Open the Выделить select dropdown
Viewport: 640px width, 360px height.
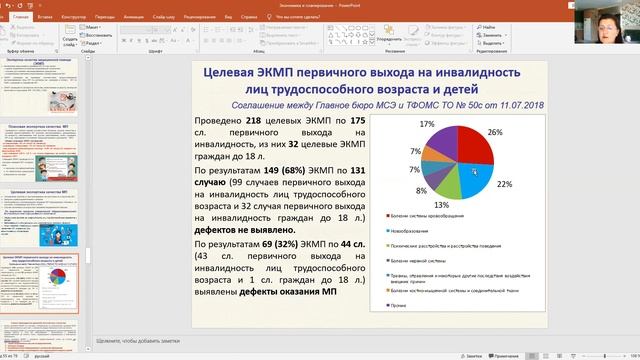pos(491,43)
